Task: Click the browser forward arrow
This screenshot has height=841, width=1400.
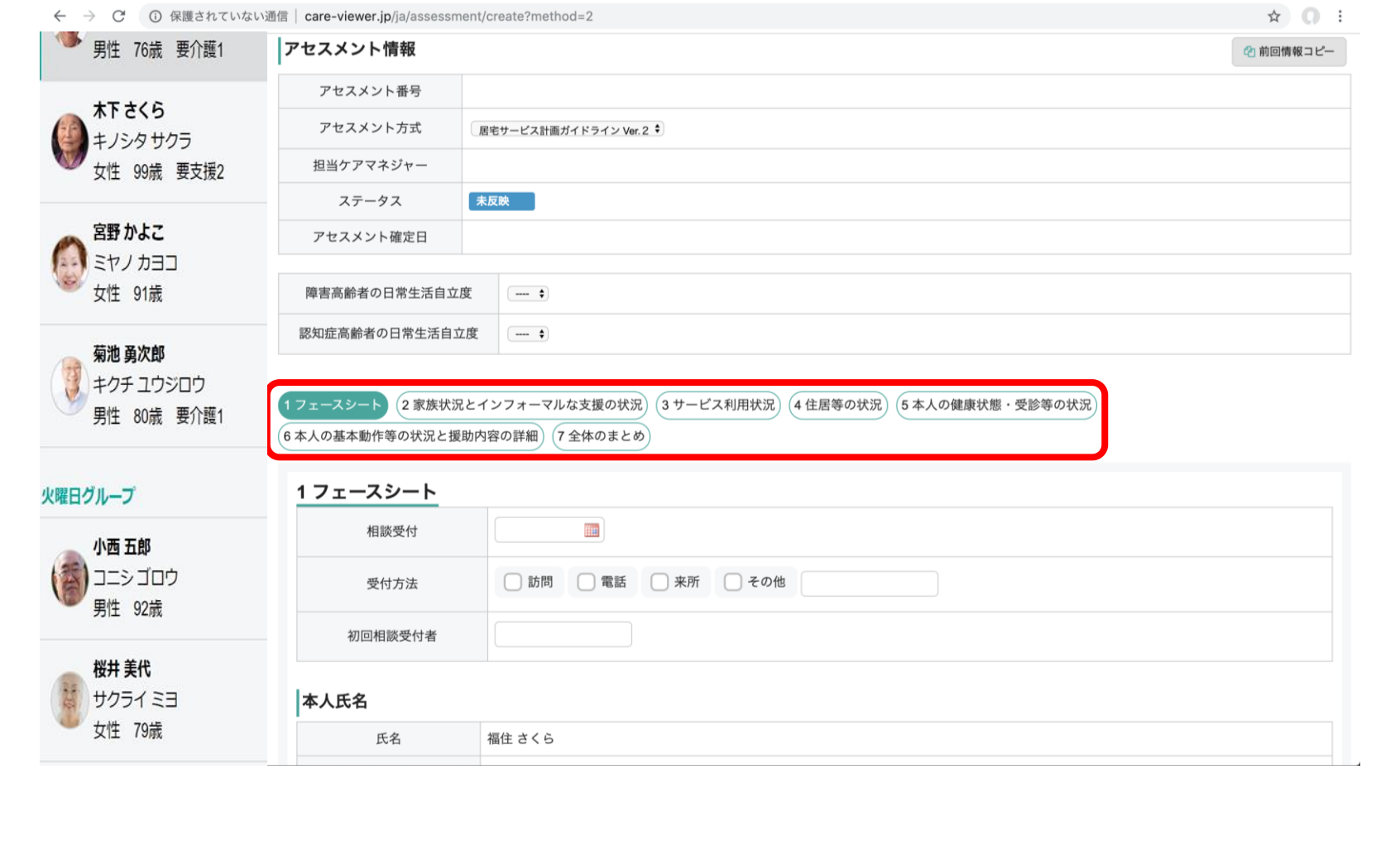Action: coord(89,16)
